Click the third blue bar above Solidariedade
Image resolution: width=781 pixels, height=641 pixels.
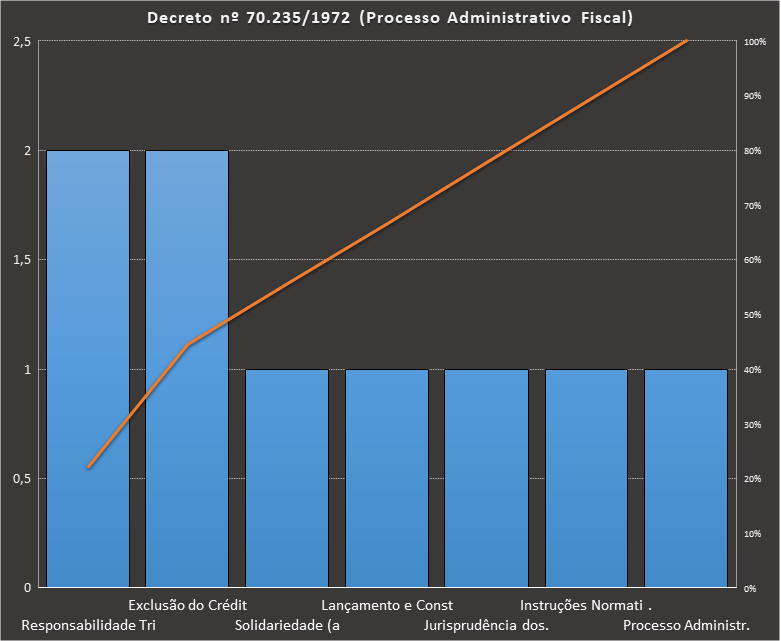[287, 480]
